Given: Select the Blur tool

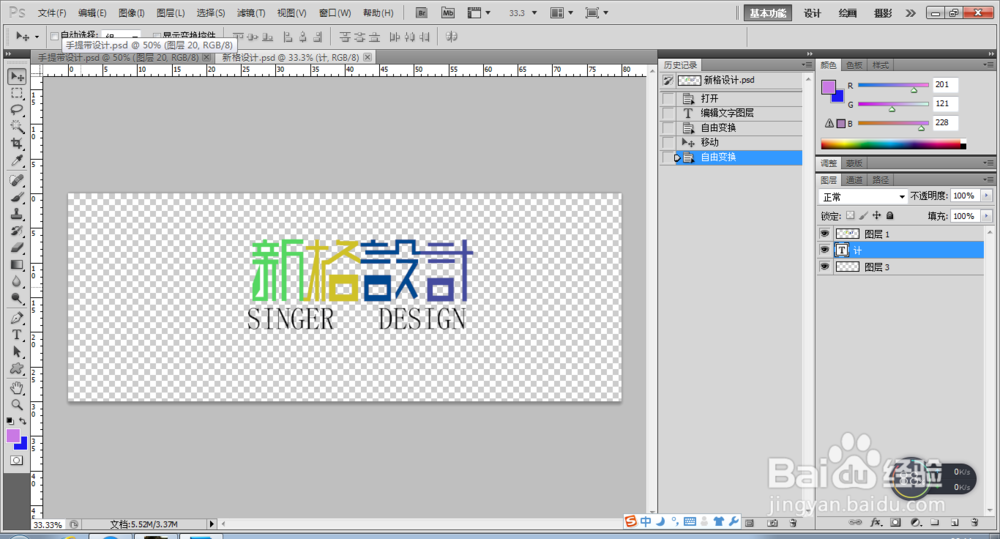Looking at the screenshot, I should pos(17,281).
